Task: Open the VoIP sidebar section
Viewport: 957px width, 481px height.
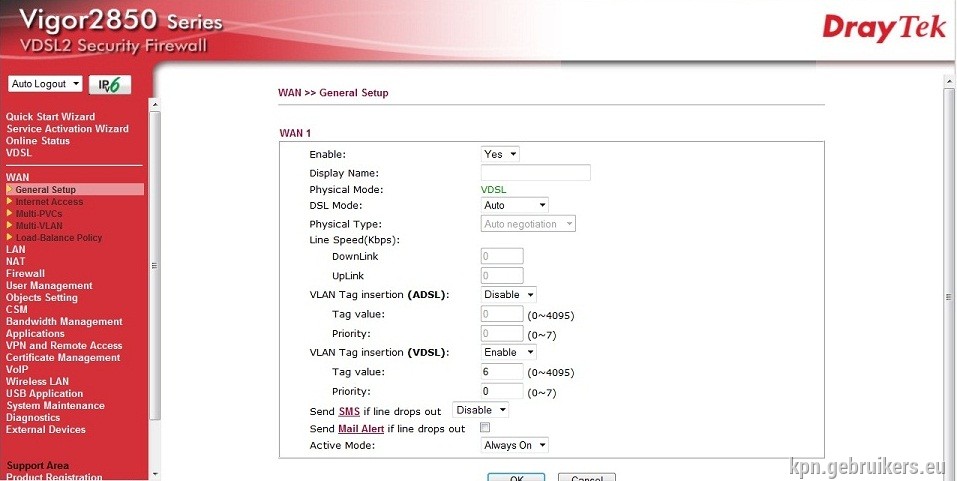Action: [17, 369]
